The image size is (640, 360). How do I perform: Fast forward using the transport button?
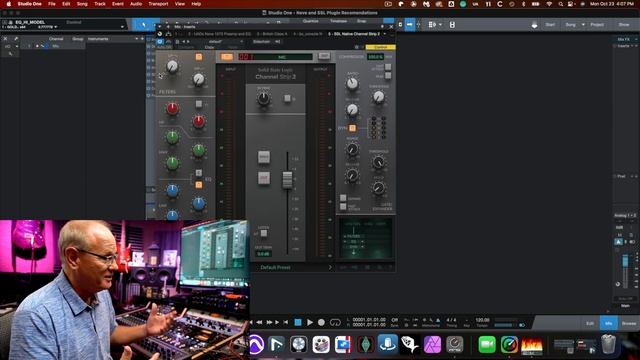[269, 322]
